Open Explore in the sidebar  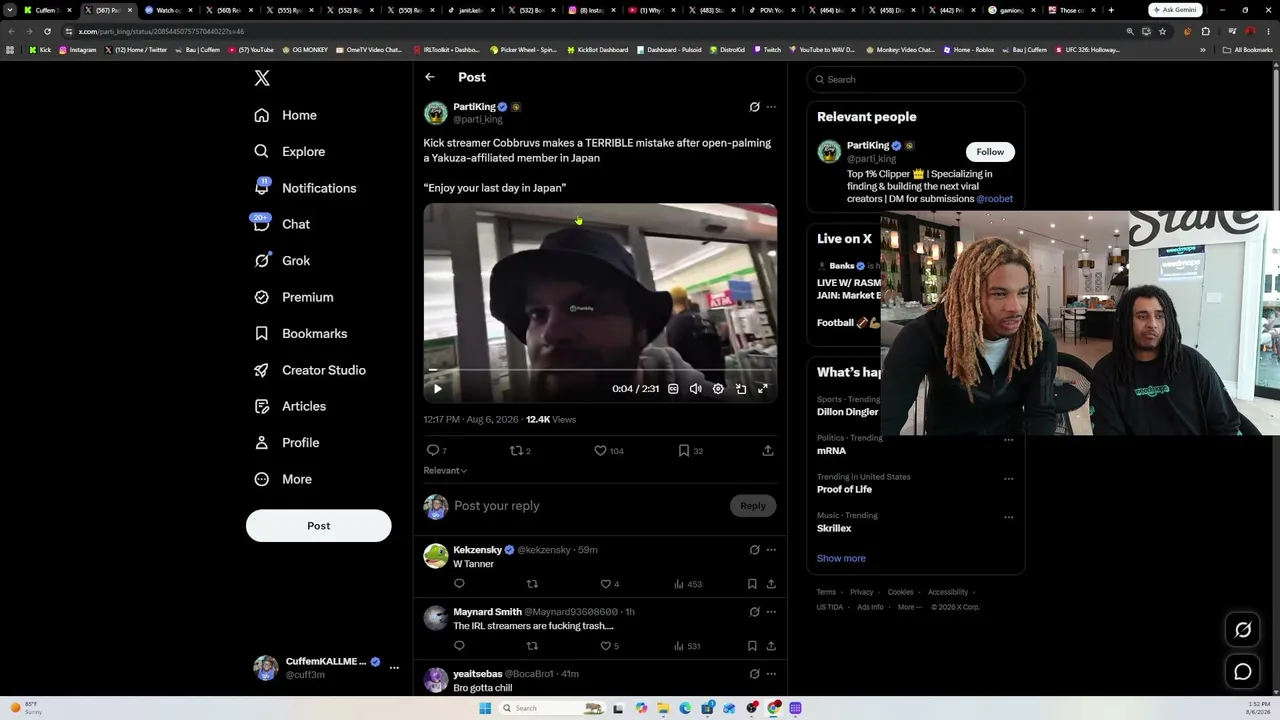pyautogui.click(x=289, y=151)
